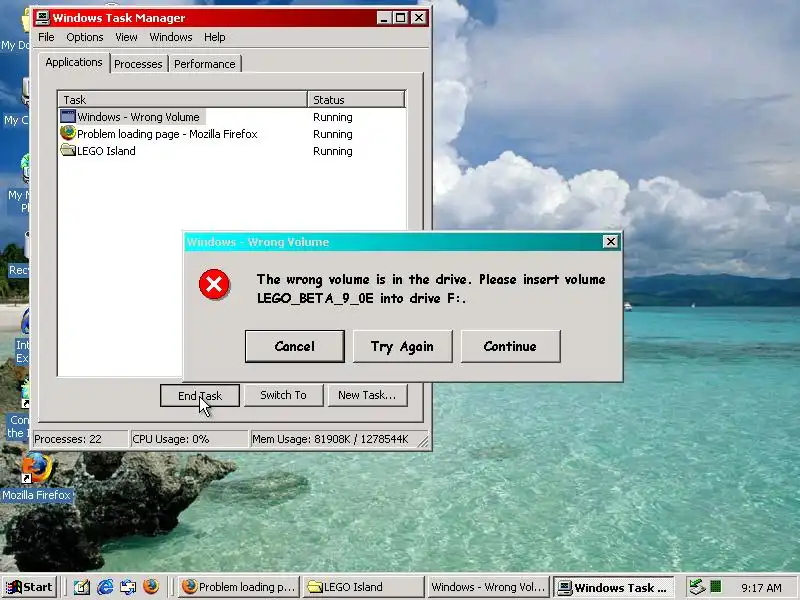Image resolution: width=800 pixels, height=600 pixels.
Task: Click the CPU Usage: 0% status entry
Action: coord(189,439)
